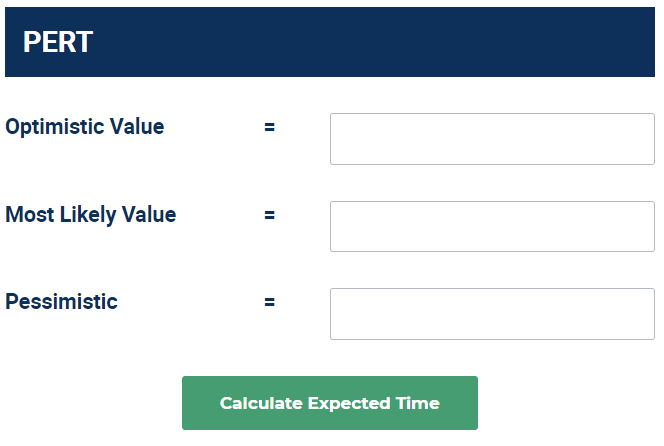Select the Most Likely Value label
The width and height of the screenshot is (664, 446).
[x=91, y=214]
